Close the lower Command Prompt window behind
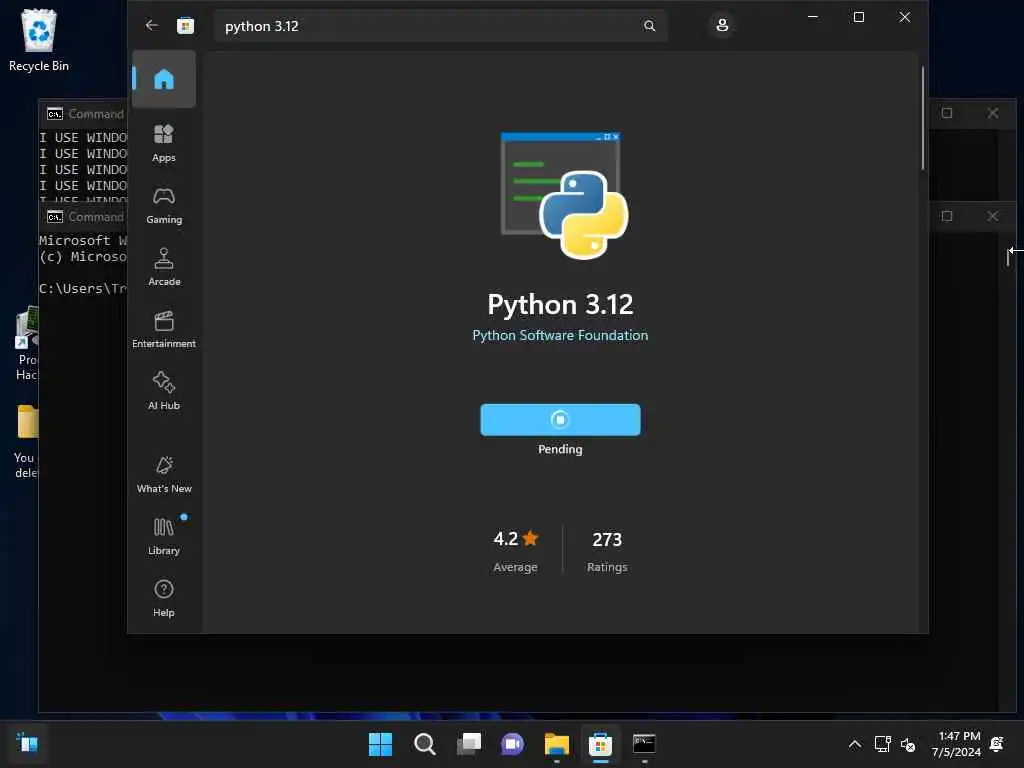 993,216
